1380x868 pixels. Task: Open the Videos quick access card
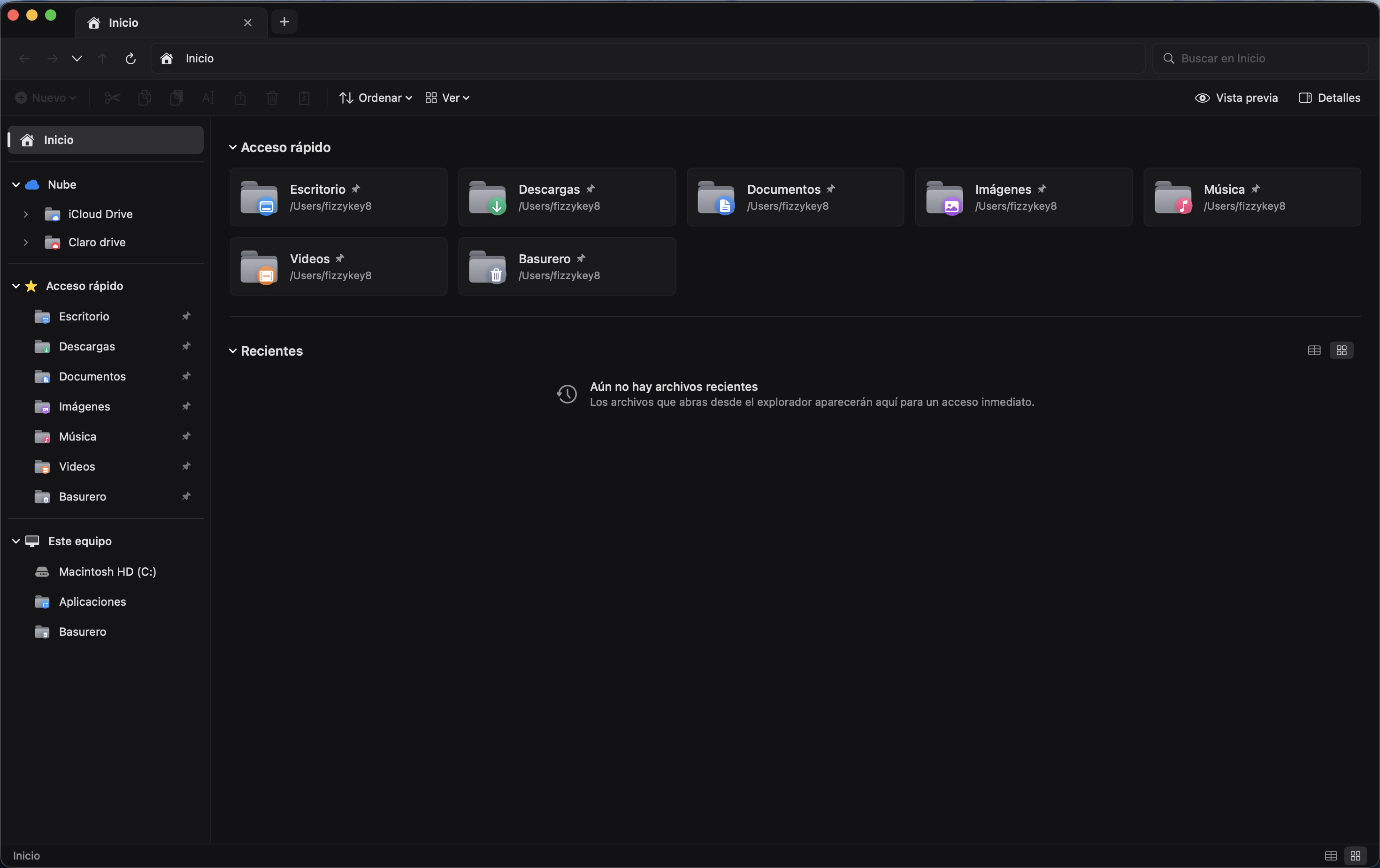tap(339, 266)
